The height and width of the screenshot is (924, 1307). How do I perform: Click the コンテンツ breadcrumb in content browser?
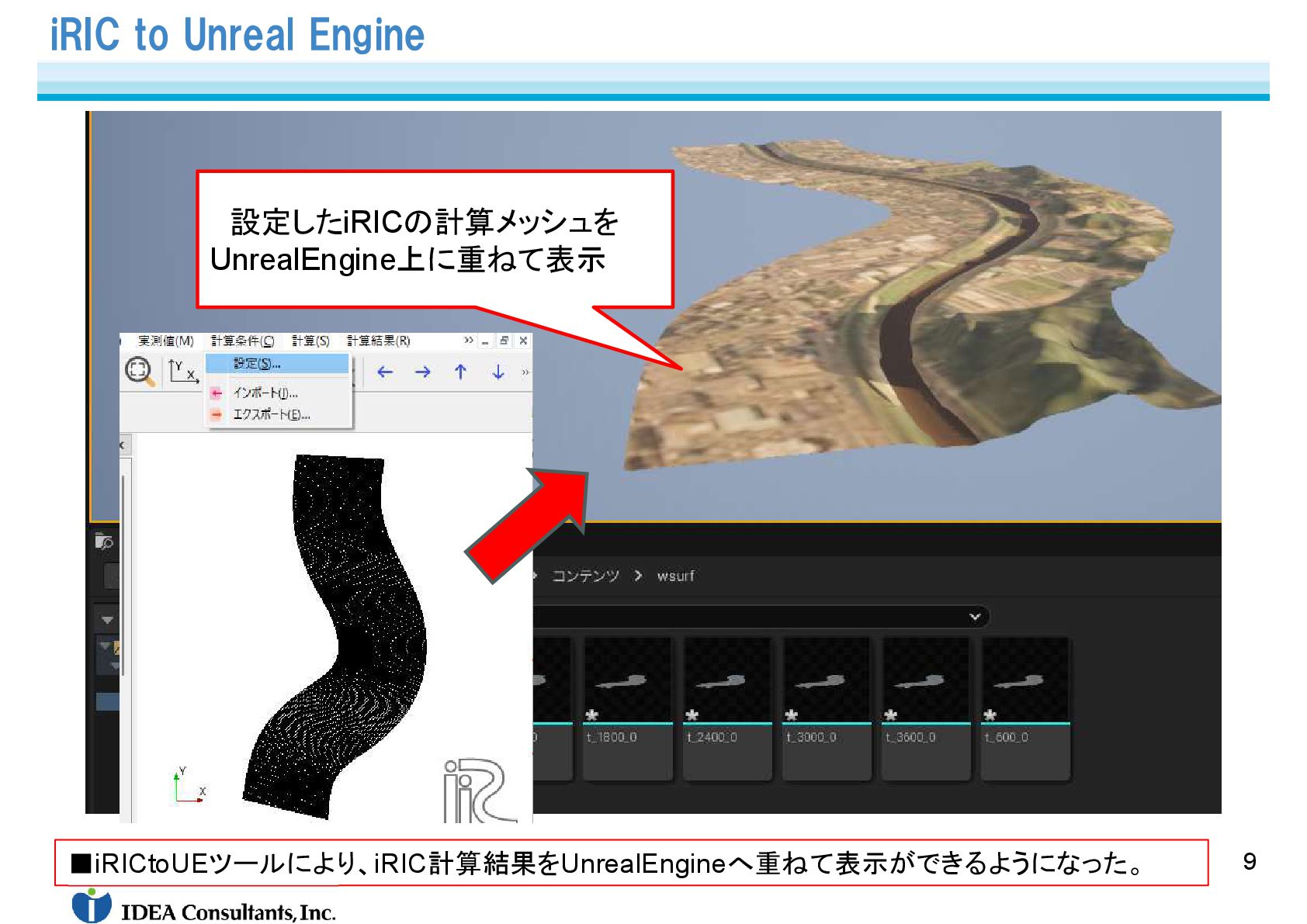pos(585,576)
